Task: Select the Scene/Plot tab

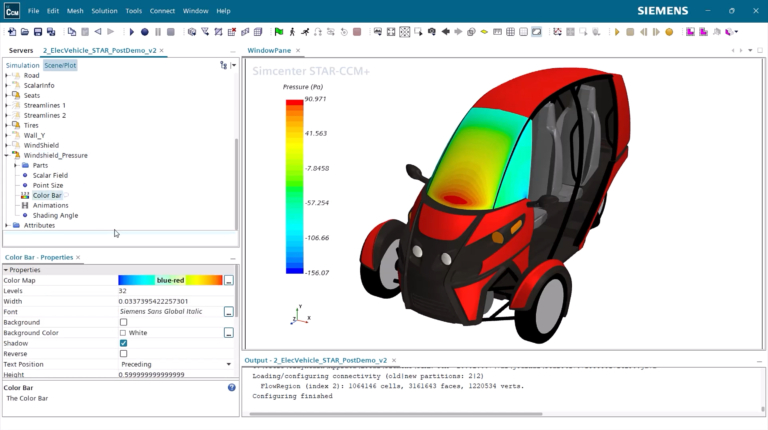Action: 60,65
